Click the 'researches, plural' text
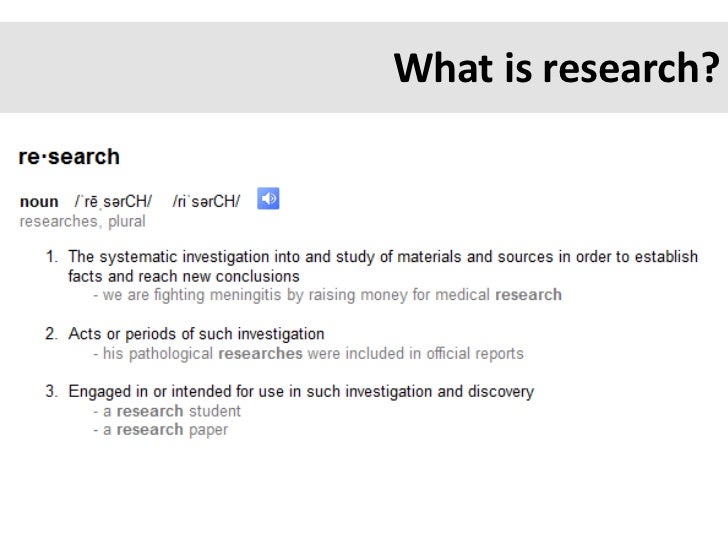728x546 pixels. point(83,221)
